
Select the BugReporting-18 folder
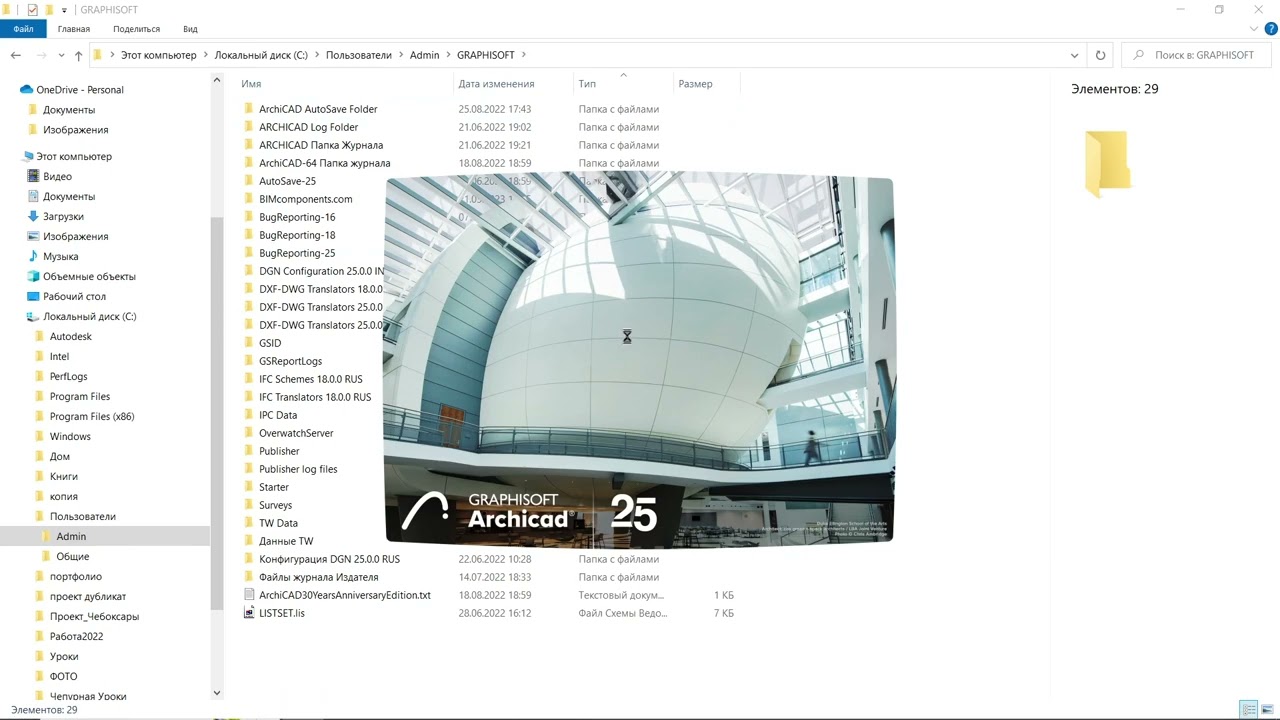tap(297, 235)
